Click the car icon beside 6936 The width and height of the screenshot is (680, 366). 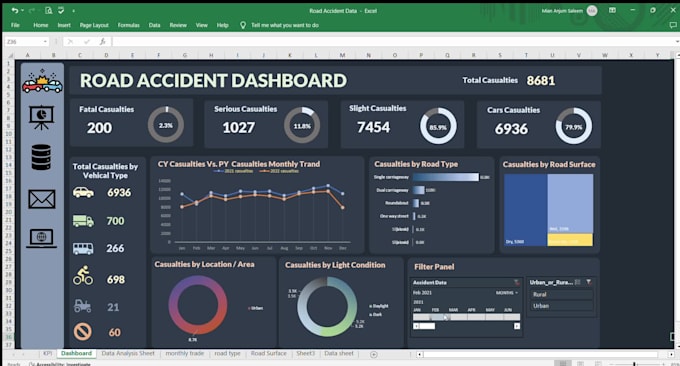pyautogui.click(x=83, y=192)
